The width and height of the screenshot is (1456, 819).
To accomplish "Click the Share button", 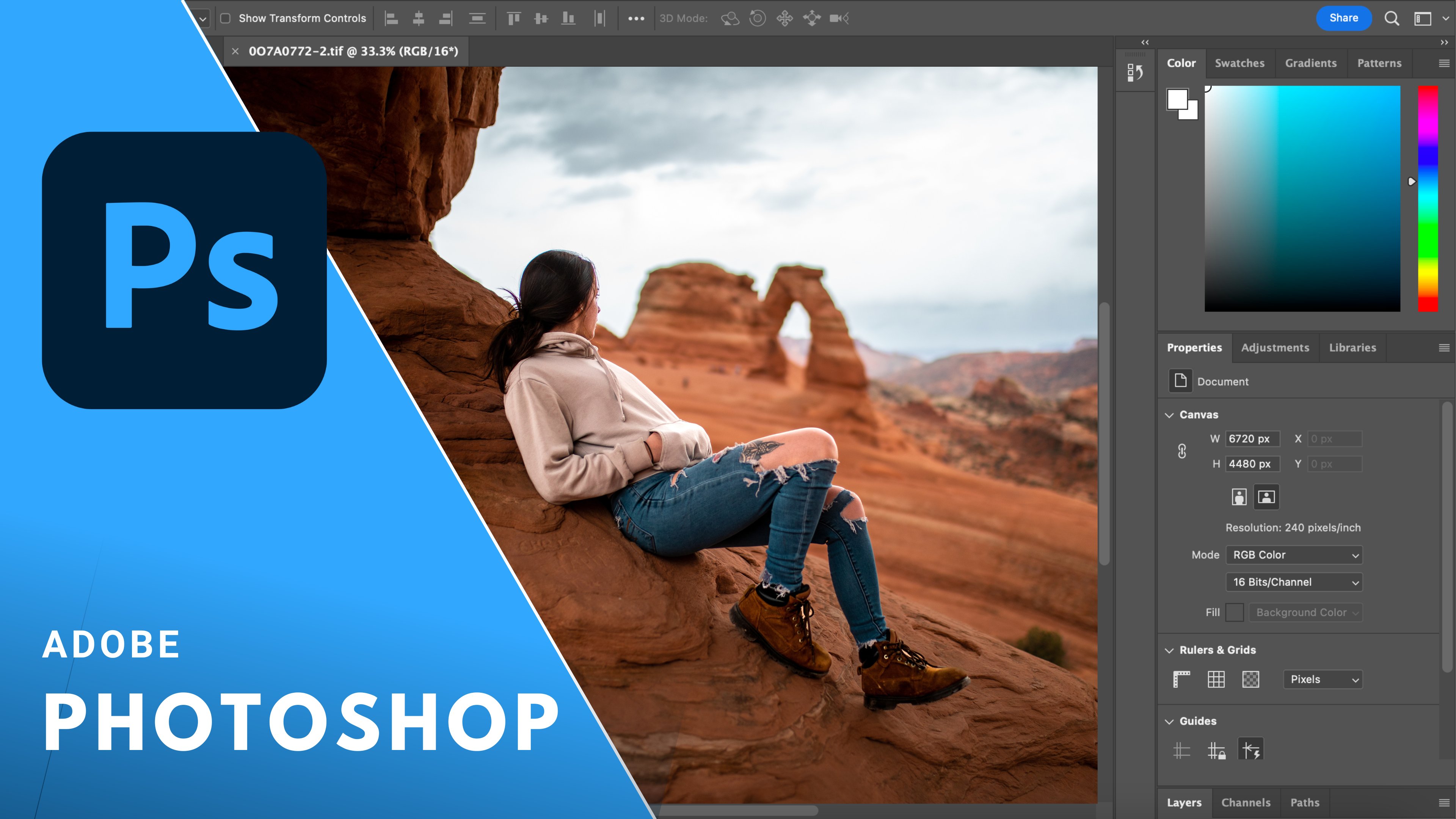I will pos(1344,17).
